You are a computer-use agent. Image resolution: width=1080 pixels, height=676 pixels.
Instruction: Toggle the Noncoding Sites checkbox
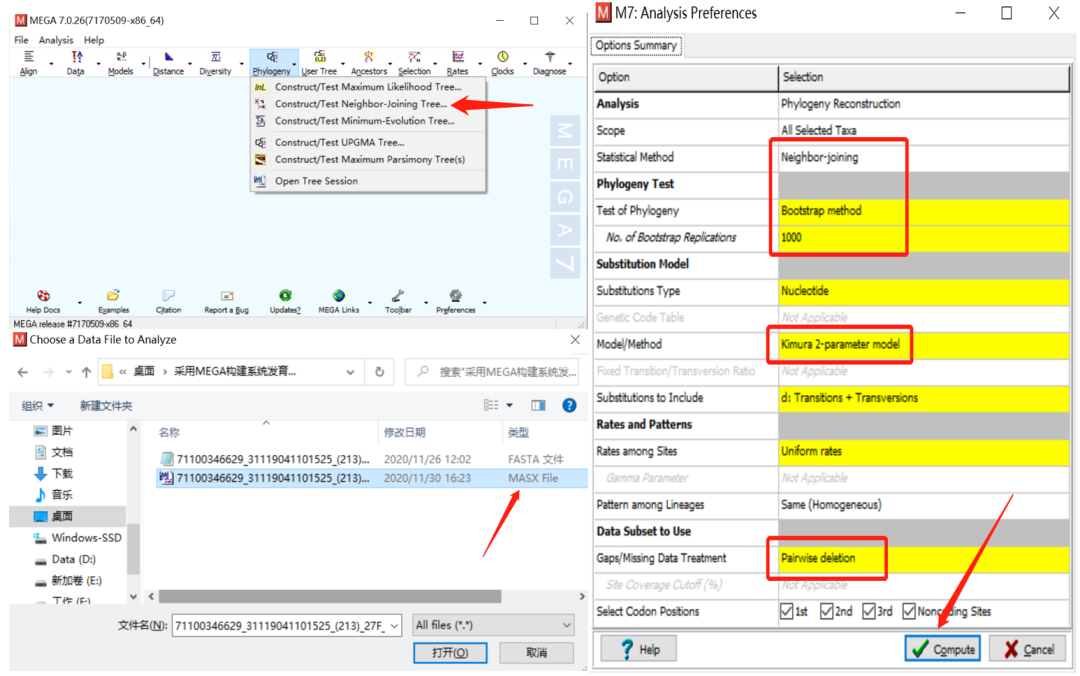click(909, 611)
